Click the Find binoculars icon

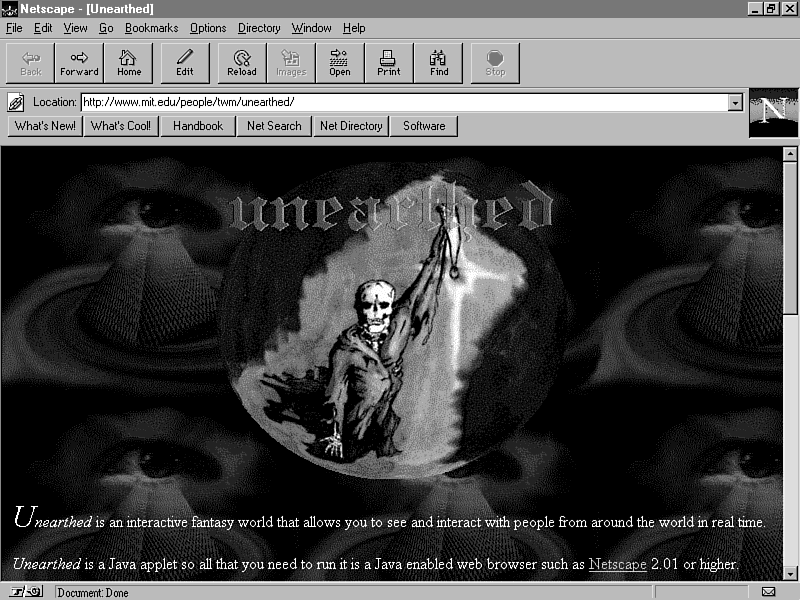(x=439, y=62)
